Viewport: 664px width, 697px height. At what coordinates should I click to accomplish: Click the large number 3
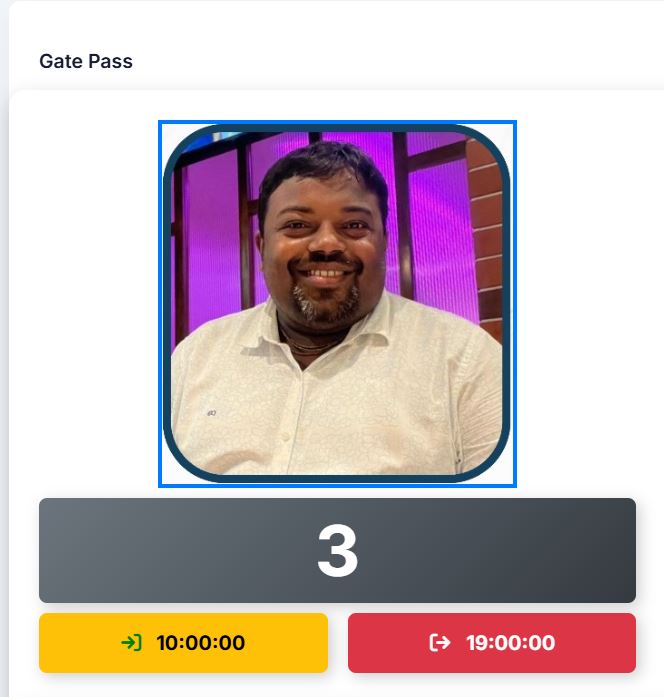point(338,550)
